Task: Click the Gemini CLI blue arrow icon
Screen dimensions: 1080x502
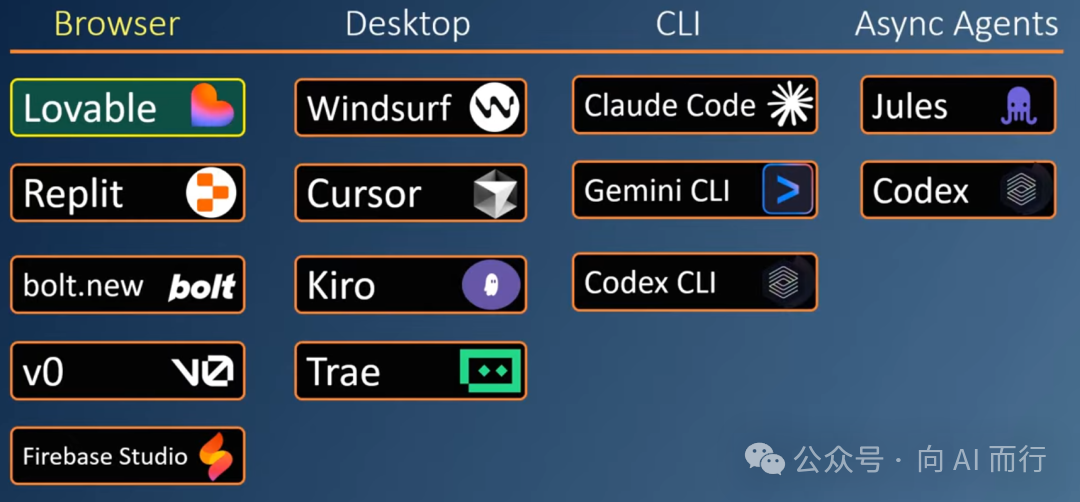Action: pyautogui.click(x=788, y=189)
